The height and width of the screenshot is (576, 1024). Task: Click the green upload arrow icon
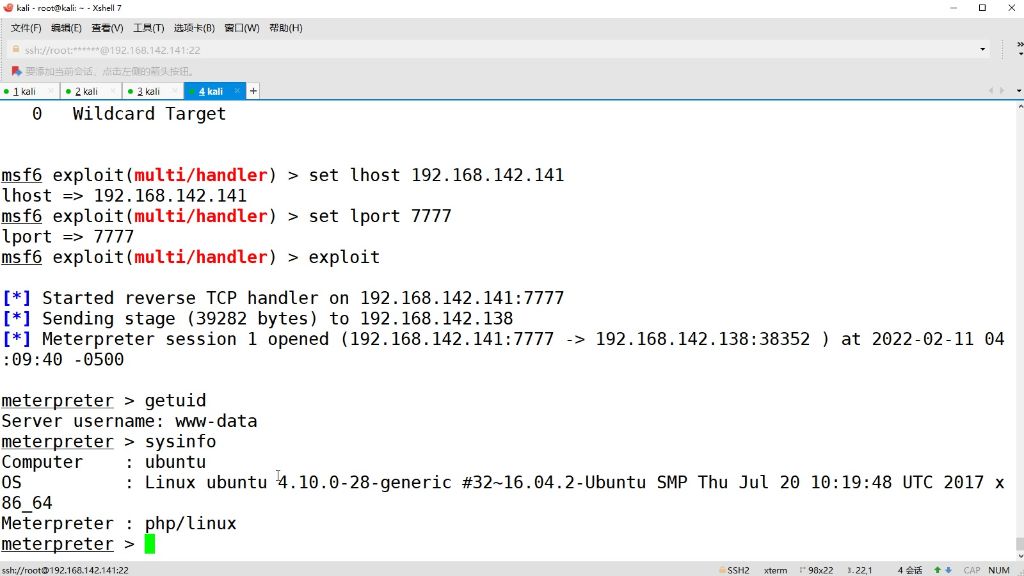938,570
